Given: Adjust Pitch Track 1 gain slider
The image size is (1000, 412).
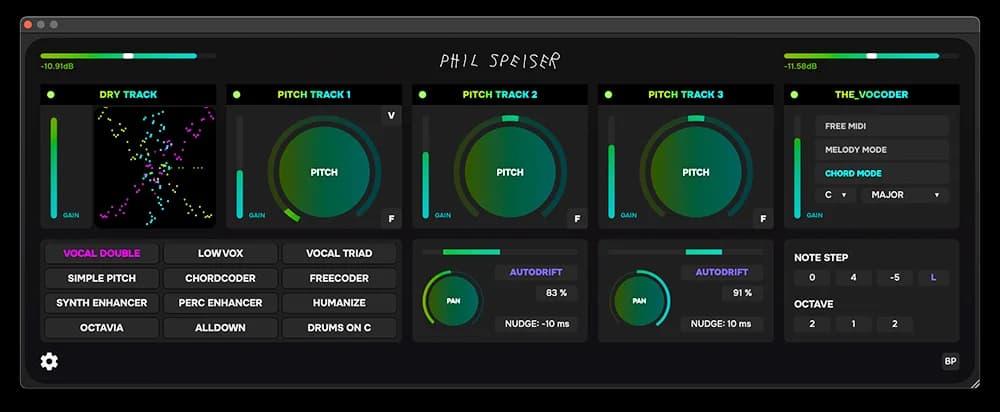Looking at the screenshot, I should tap(240, 168).
